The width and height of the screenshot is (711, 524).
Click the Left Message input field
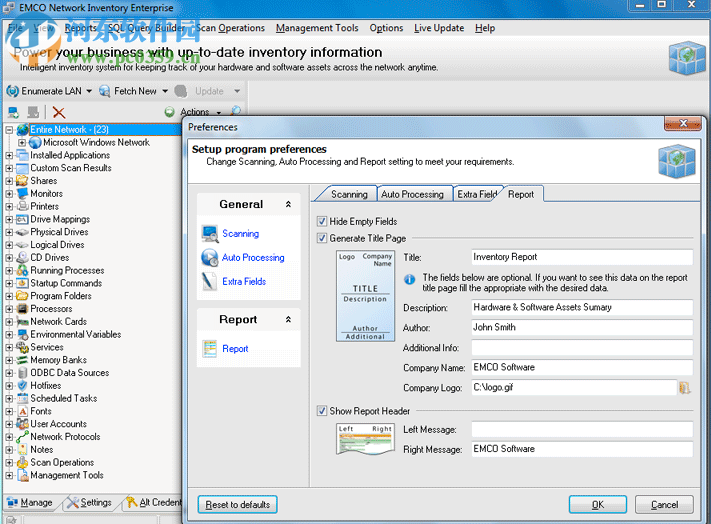(582, 429)
